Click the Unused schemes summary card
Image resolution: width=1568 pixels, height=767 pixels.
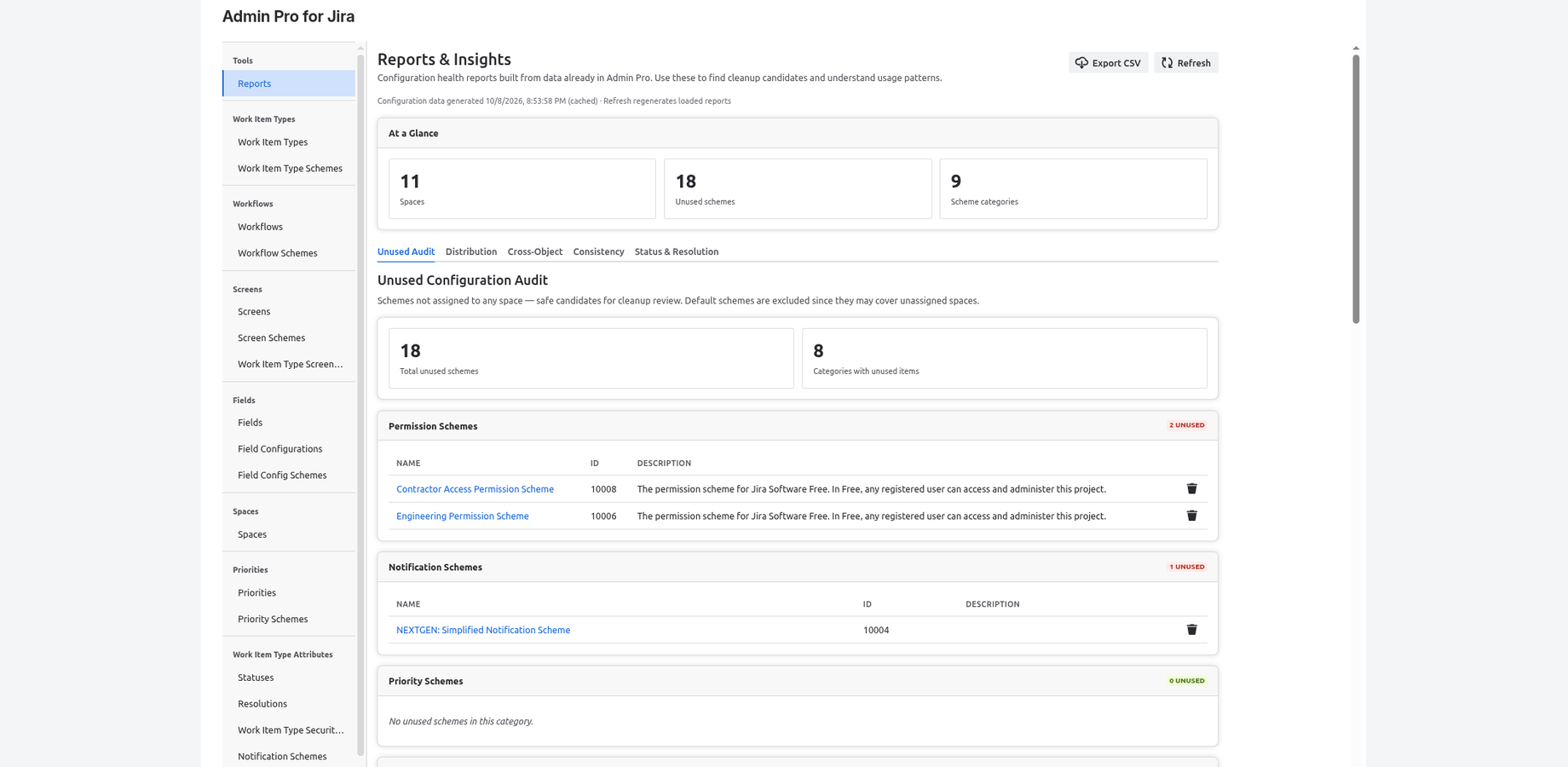tap(798, 188)
